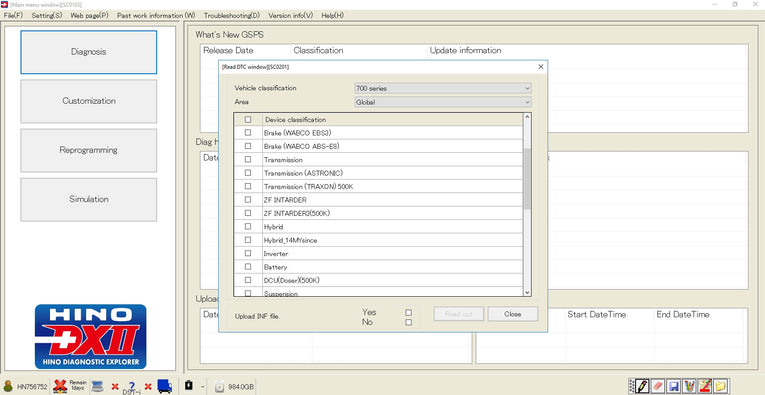Image resolution: width=765 pixels, height=395 pixels.
Task: Select the pen annotation tool
Action: [x=643, y=386]
